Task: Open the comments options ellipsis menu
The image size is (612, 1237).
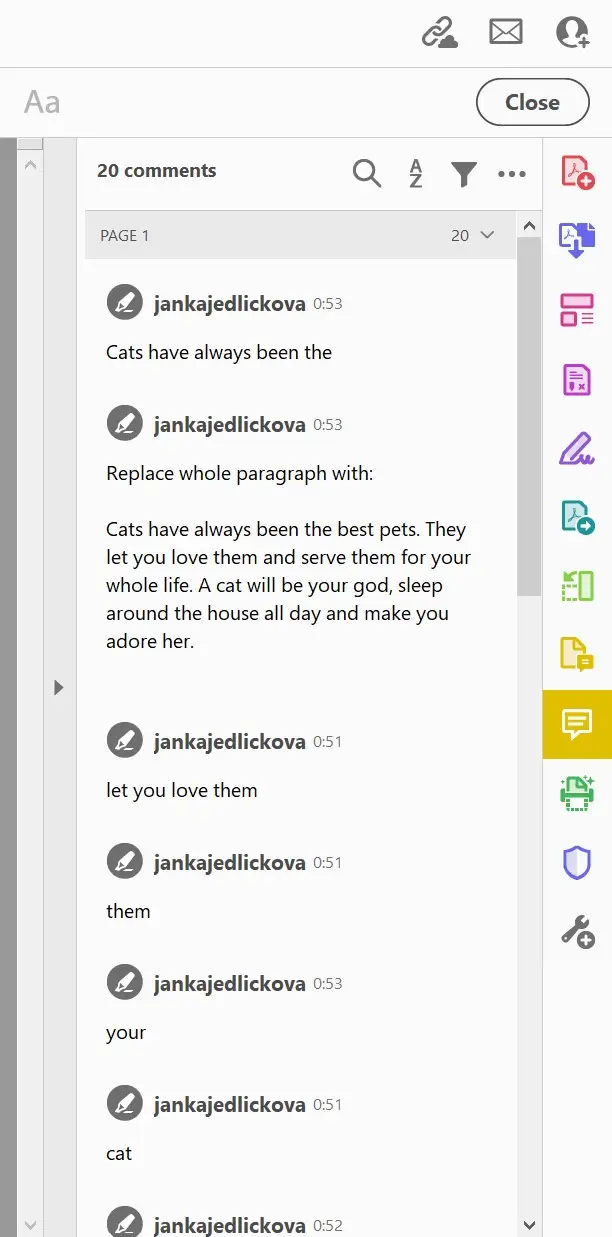Action: click(511, 174)
